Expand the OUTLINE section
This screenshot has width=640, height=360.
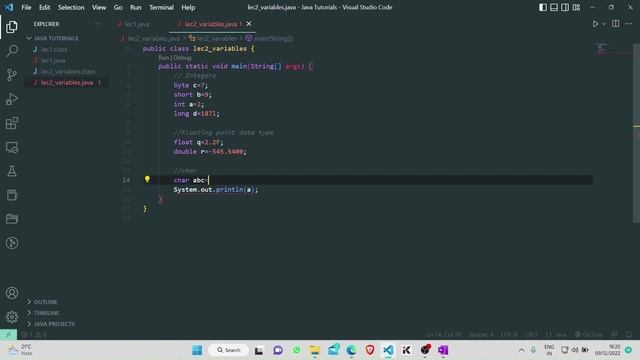point(45,302)
